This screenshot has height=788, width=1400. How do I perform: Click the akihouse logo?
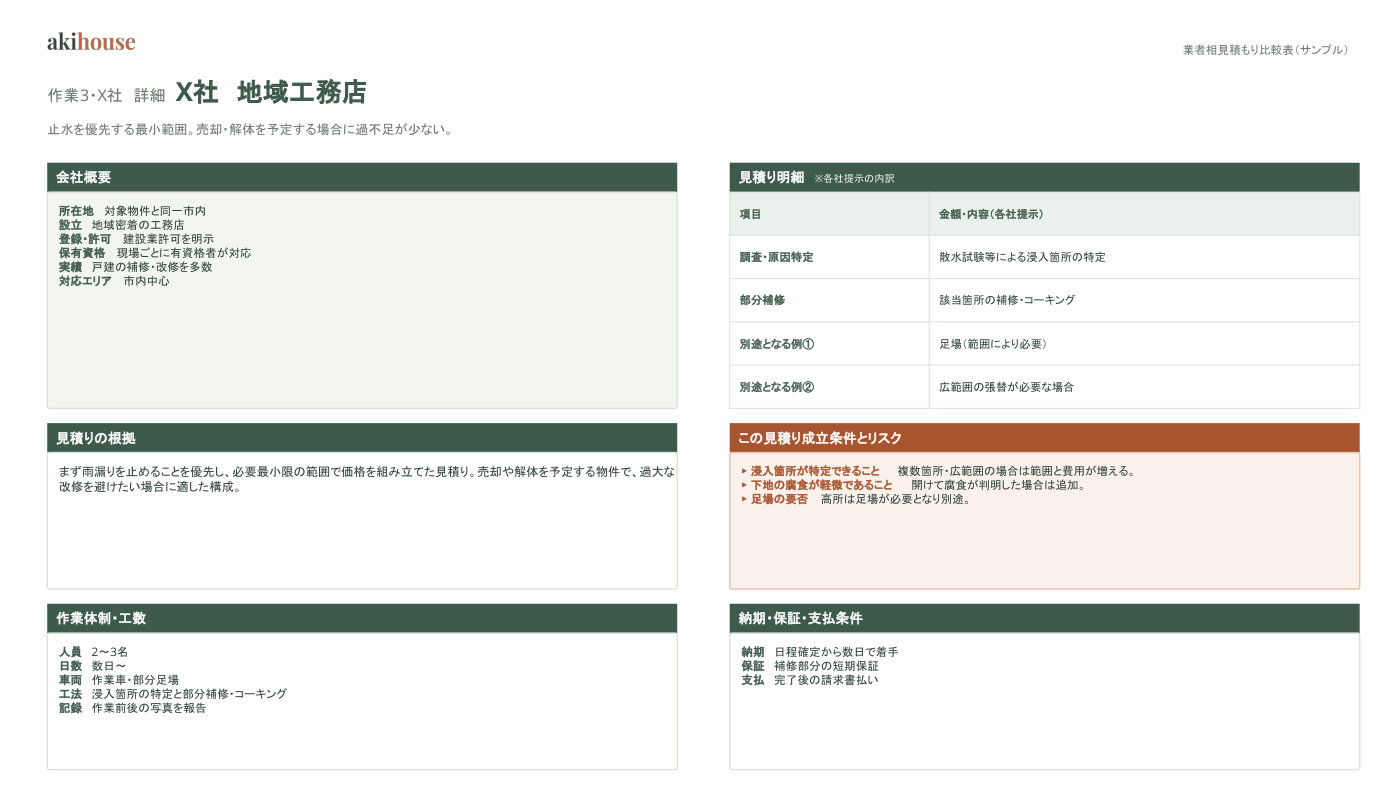coord(91,42)
